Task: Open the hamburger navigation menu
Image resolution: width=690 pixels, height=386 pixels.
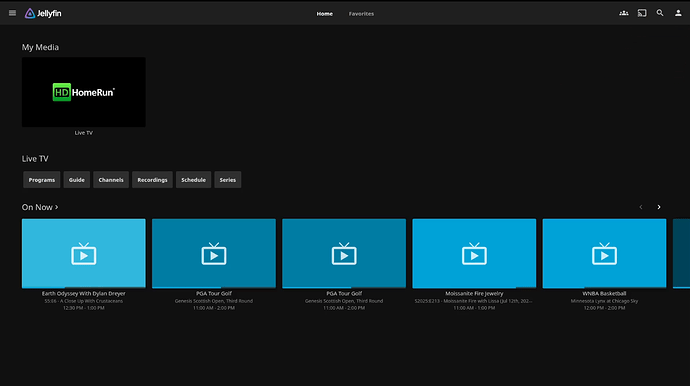Action: click(12, 13)
